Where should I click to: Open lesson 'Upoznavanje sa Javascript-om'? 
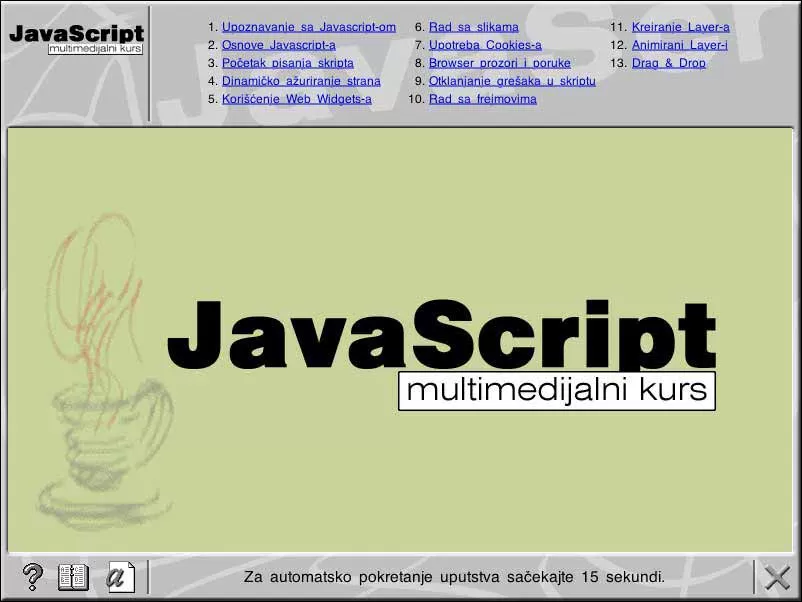(x=307, y=27)
